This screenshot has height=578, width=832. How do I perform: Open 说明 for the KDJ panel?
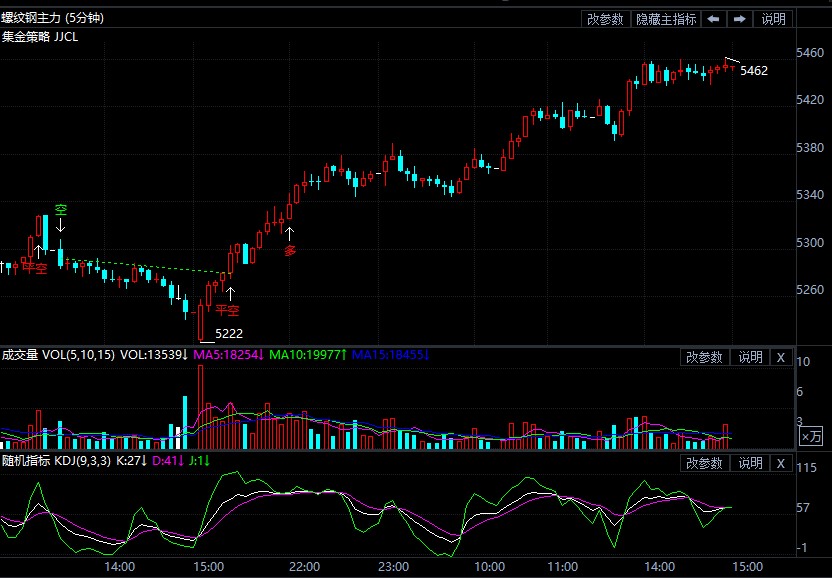[750, 463]
